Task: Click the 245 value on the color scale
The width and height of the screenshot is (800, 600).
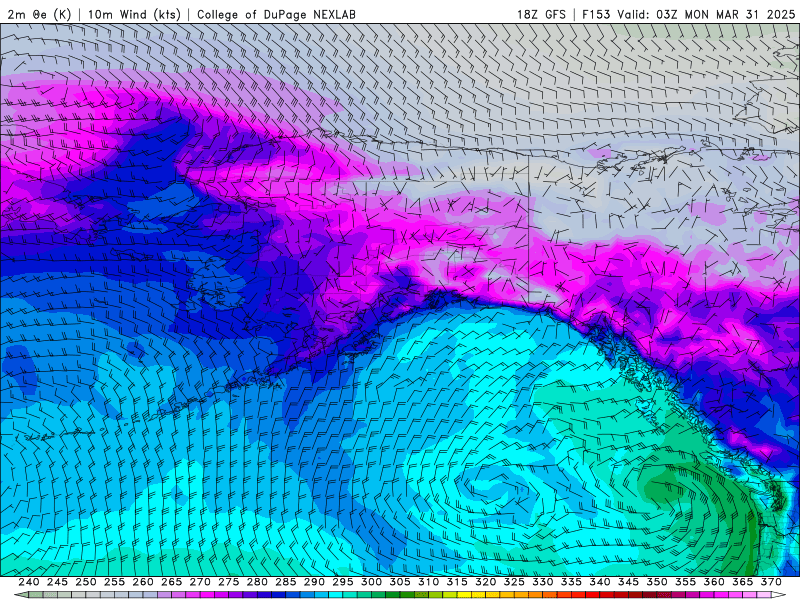Action: point(57,582)
